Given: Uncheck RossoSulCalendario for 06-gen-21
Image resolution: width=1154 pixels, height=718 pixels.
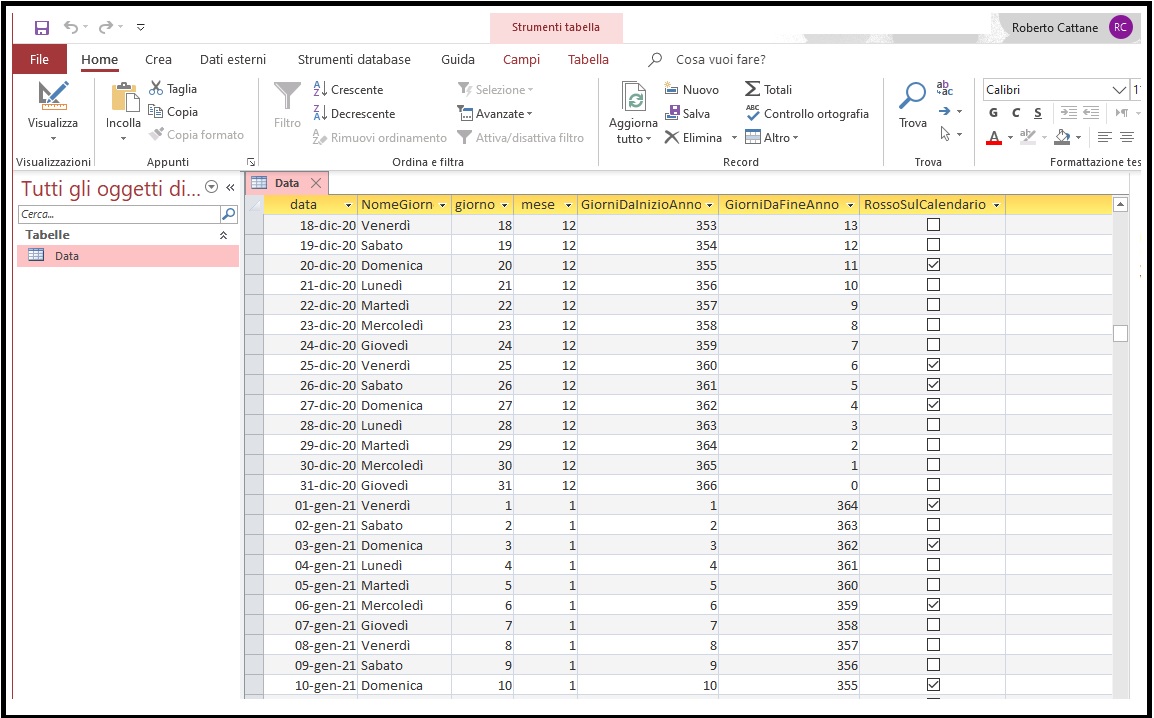Looking at the screenshot, I should tap(933, 605).
